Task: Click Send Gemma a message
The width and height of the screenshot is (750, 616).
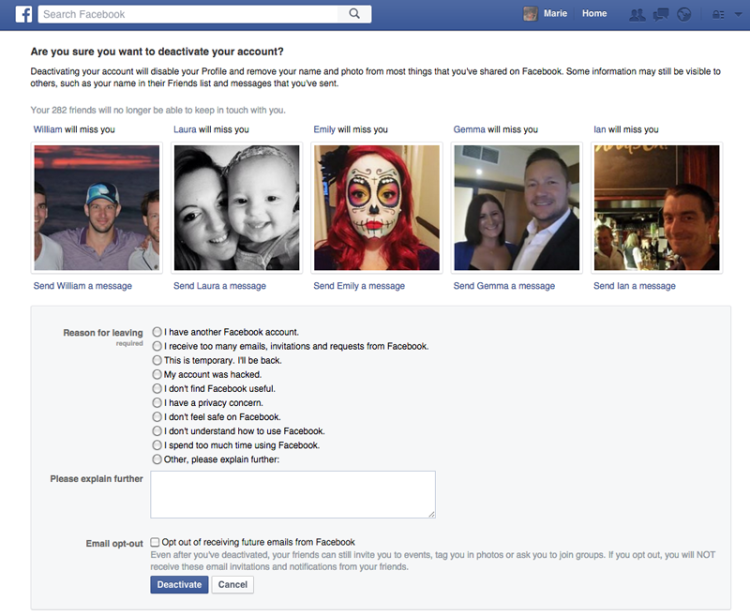Action: [504, 286]
